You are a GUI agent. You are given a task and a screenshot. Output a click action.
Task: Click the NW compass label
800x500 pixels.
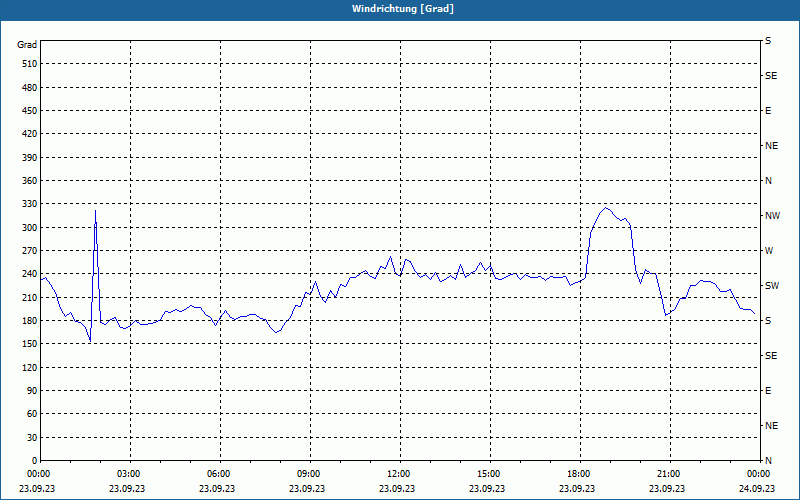coord(772,216)
